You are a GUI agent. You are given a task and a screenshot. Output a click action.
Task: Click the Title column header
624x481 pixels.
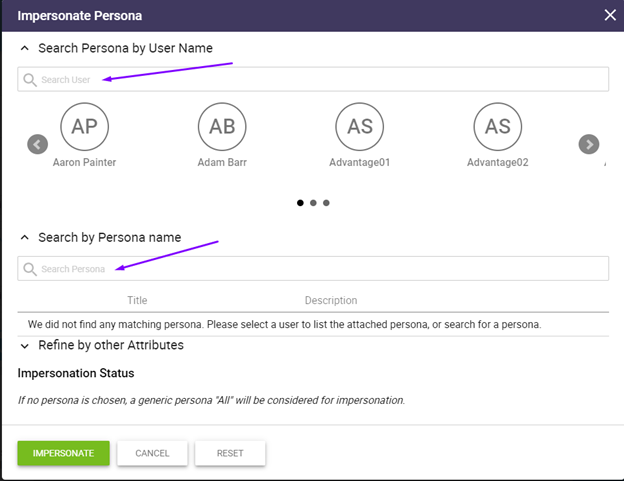point(137,300)
